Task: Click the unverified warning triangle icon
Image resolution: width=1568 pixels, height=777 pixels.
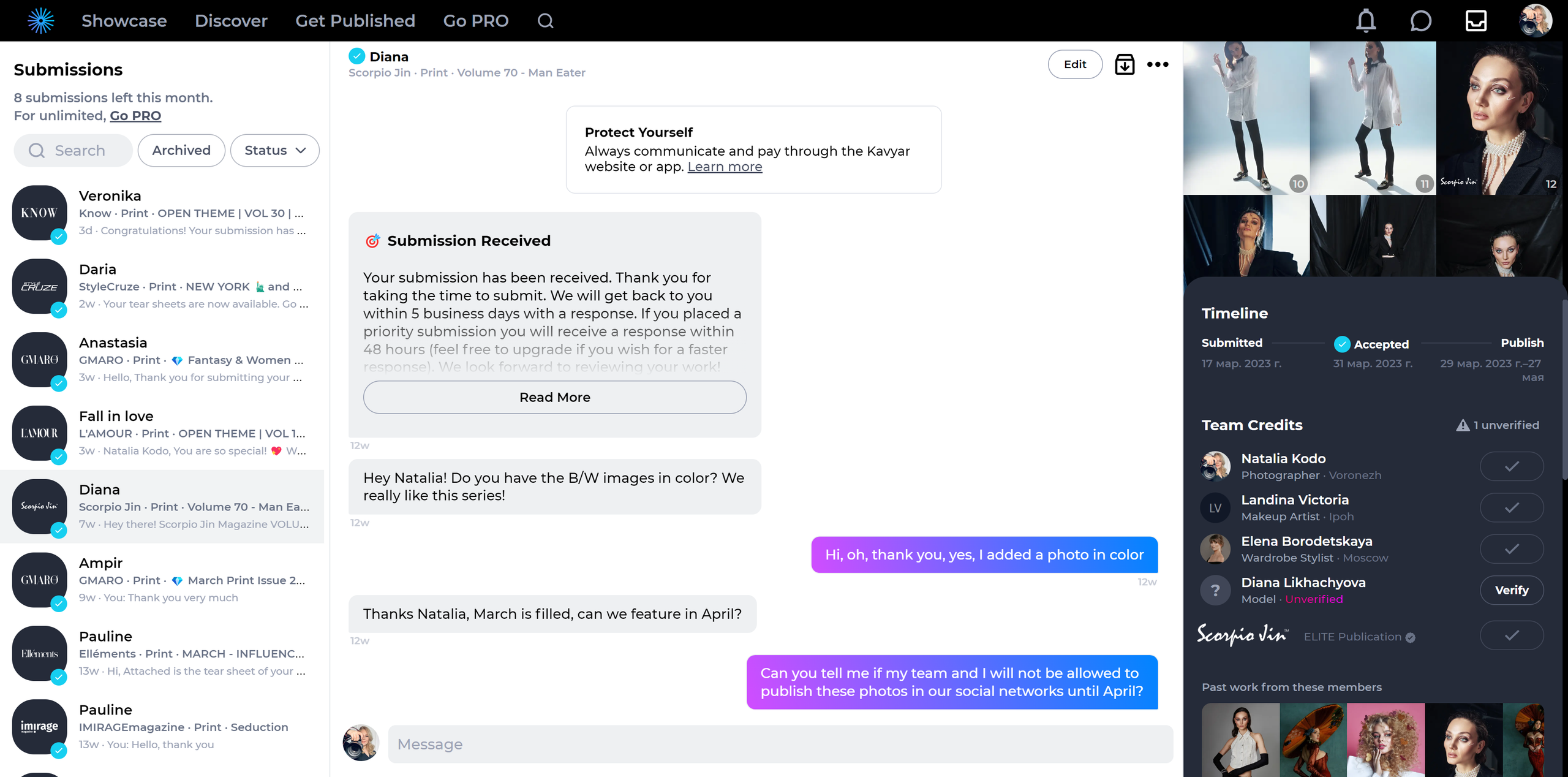Action: pyautogui.click(x=1463, y=425)
